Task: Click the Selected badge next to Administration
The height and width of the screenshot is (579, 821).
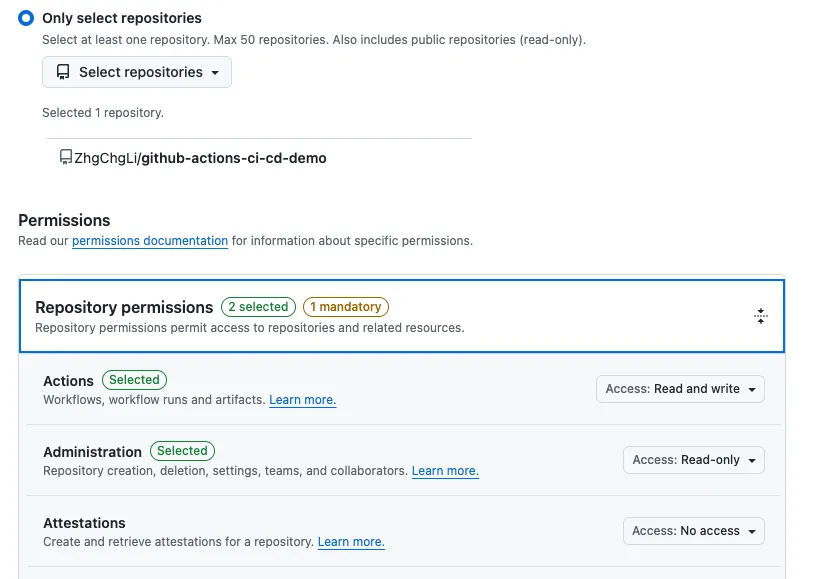Action: [182, 451]
